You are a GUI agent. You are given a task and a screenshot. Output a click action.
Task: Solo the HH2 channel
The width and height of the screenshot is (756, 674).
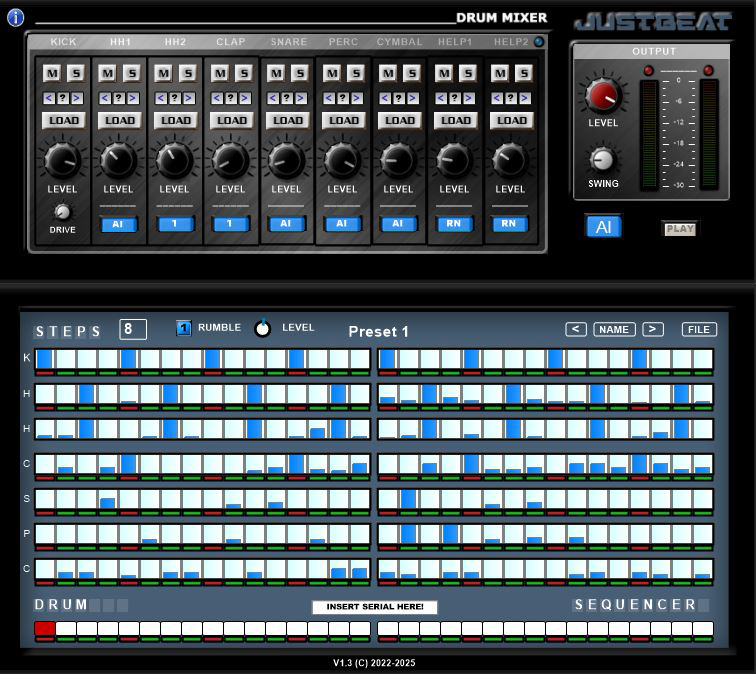pos(188,73)
